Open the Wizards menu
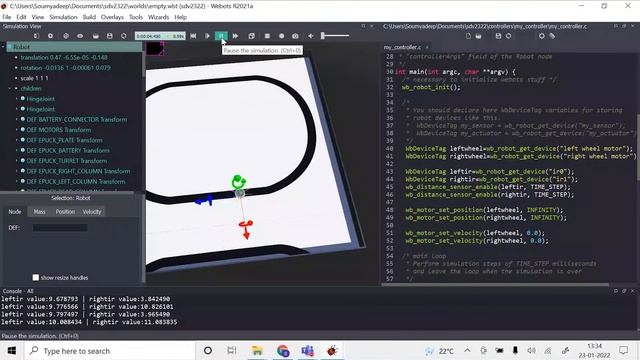The width and height of the screenshot is (640, 360). [x=158, y=17]
